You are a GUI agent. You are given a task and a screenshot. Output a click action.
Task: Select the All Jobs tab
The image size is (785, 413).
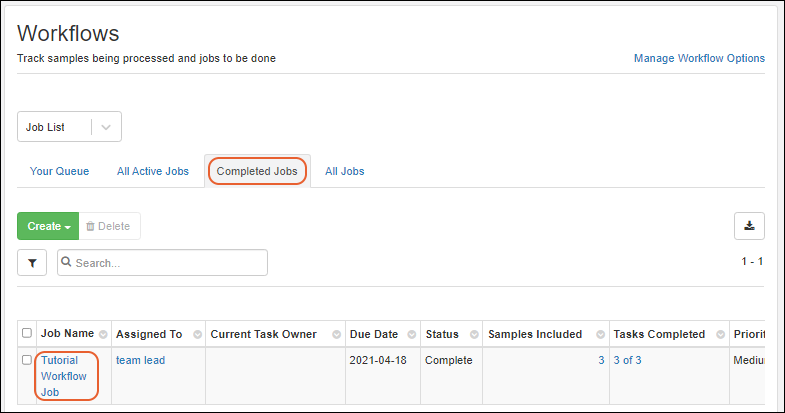coord(344,171)
